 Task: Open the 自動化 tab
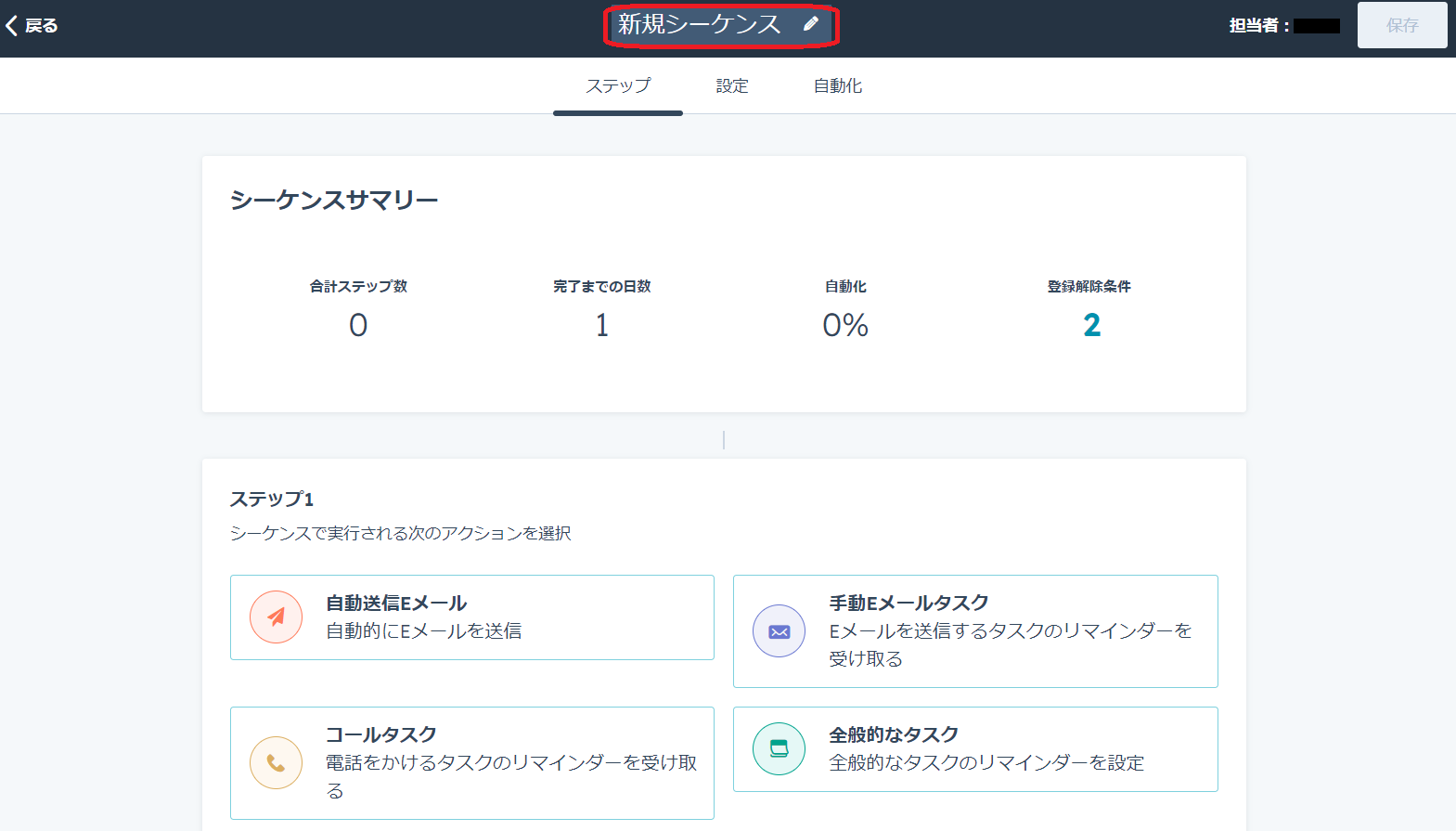(838, 85)
